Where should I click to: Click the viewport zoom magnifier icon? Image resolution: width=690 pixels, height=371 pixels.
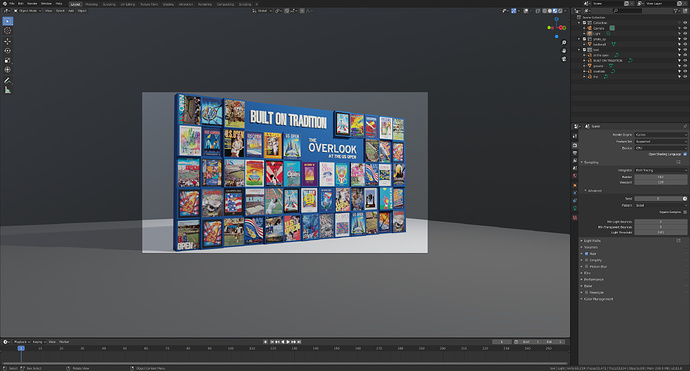564,43
